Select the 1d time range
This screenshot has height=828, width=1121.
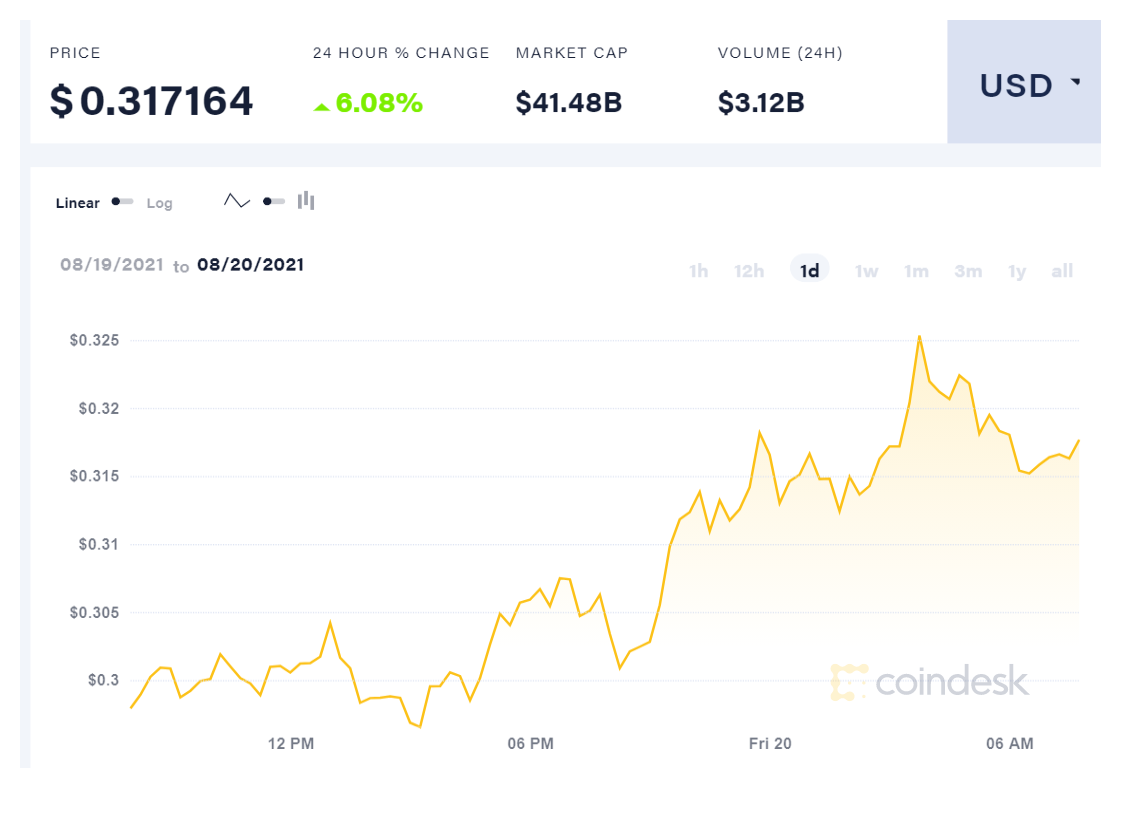810,271
